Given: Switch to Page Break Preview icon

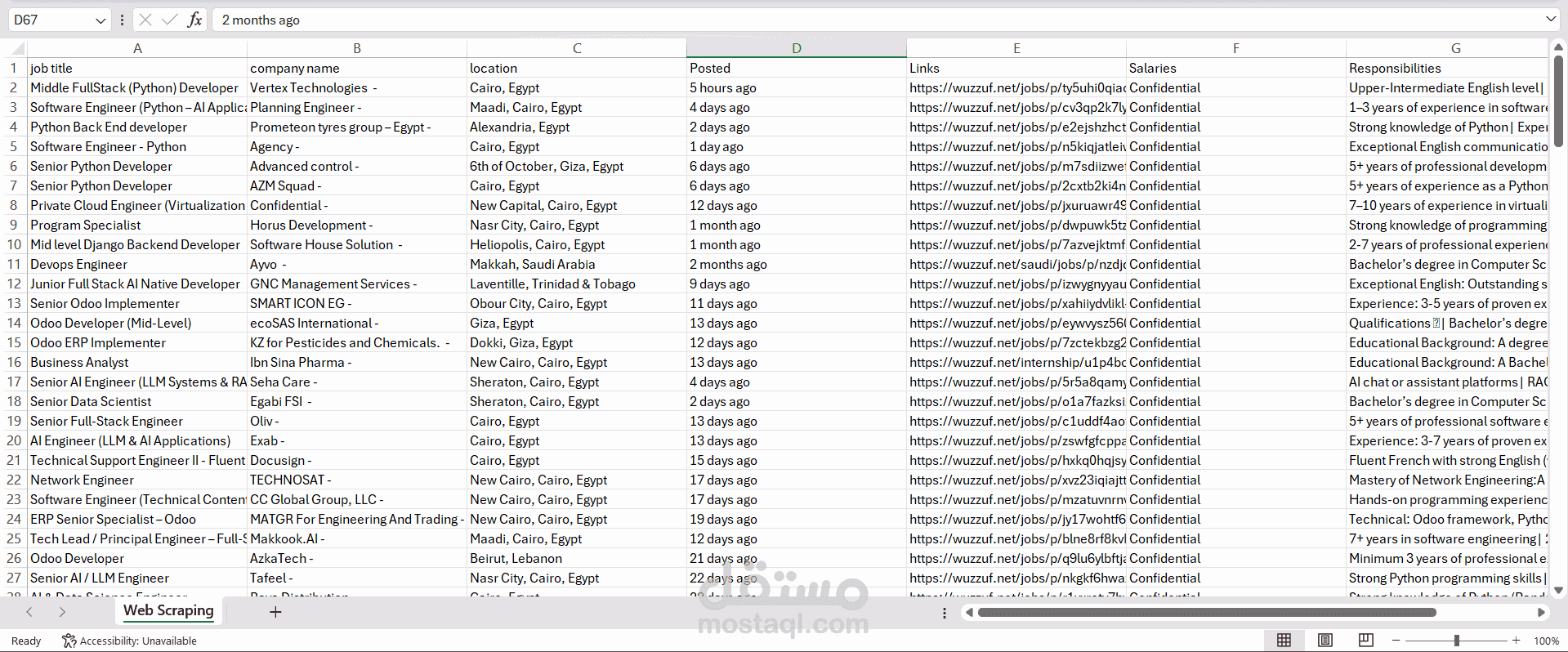Looking at the screenshot, I should click(1365, 641).
